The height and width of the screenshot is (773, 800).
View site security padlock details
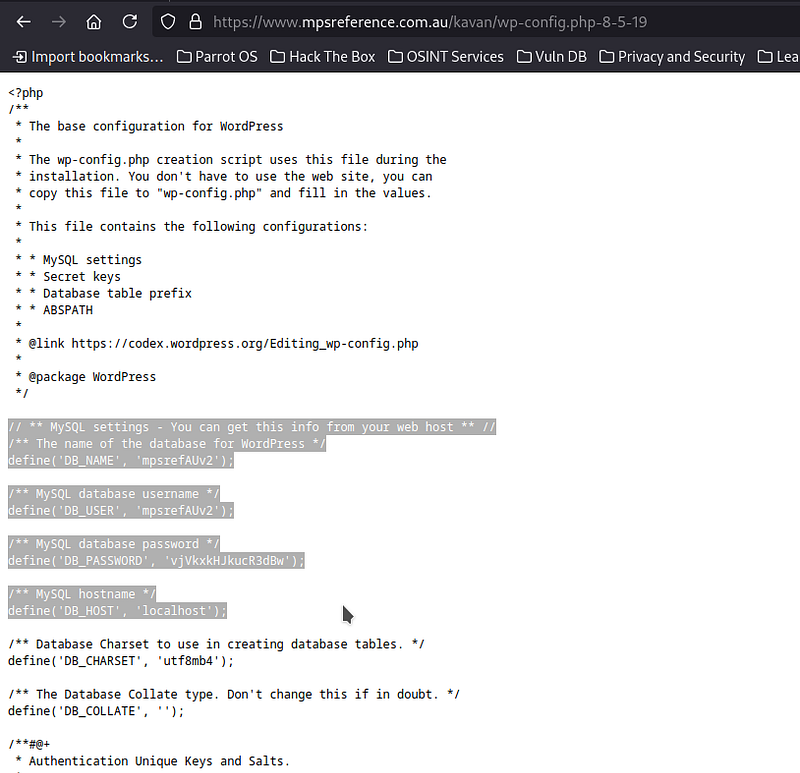point(195,22)
